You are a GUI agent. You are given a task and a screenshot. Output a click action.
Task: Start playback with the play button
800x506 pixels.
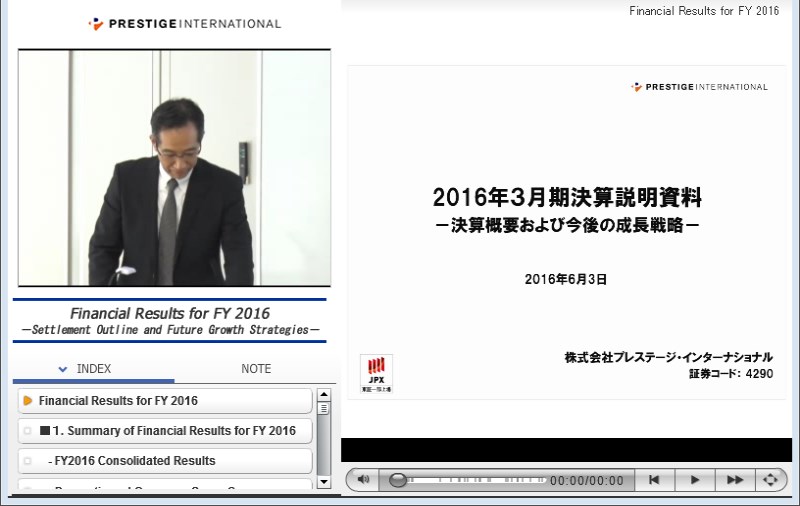(x=694, y=479)
